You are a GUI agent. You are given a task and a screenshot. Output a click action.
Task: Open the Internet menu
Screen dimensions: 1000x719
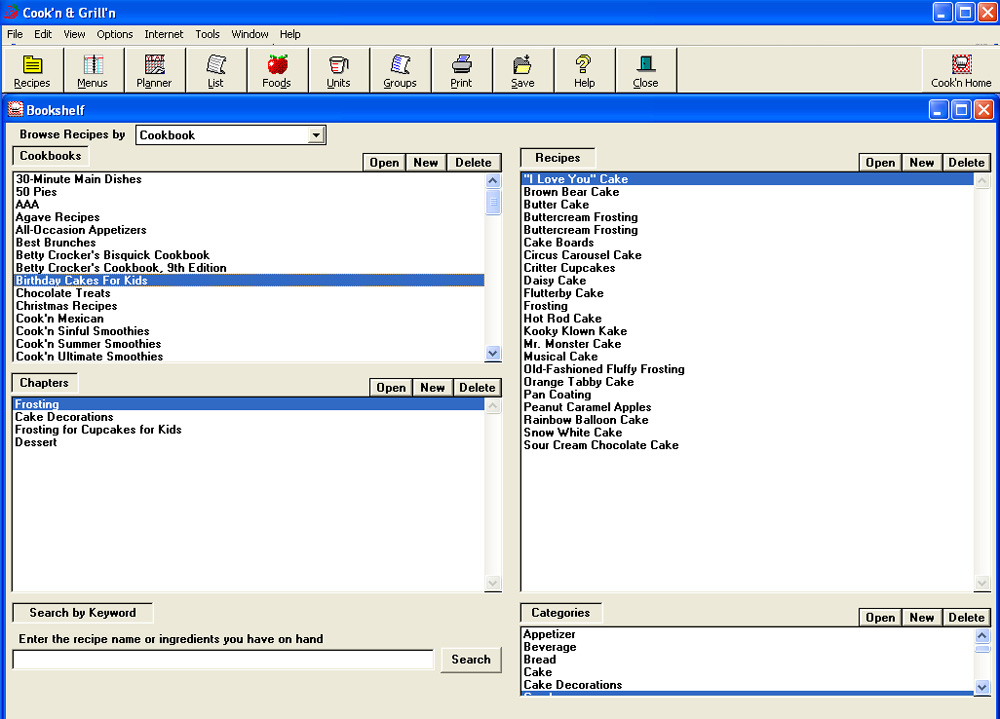pyautogui.click(x=163, y=34)
